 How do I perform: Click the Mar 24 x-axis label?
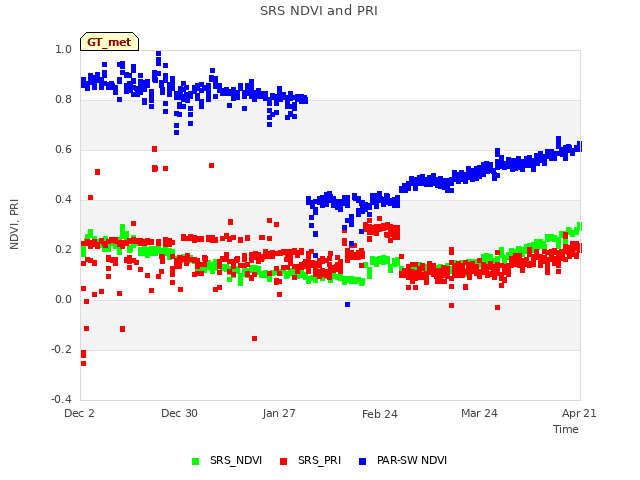479,413
